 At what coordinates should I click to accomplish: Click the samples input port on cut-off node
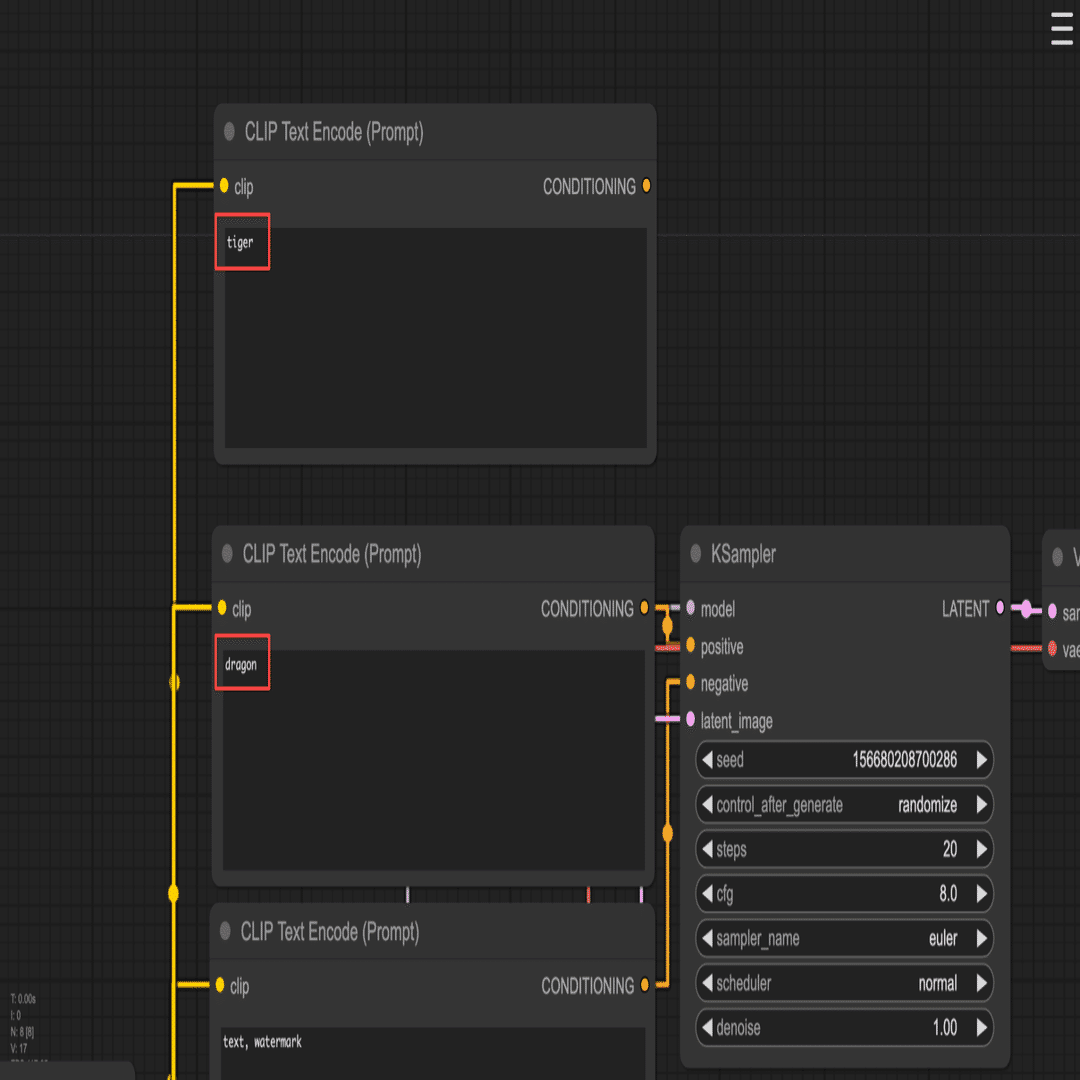[1052, 611]
